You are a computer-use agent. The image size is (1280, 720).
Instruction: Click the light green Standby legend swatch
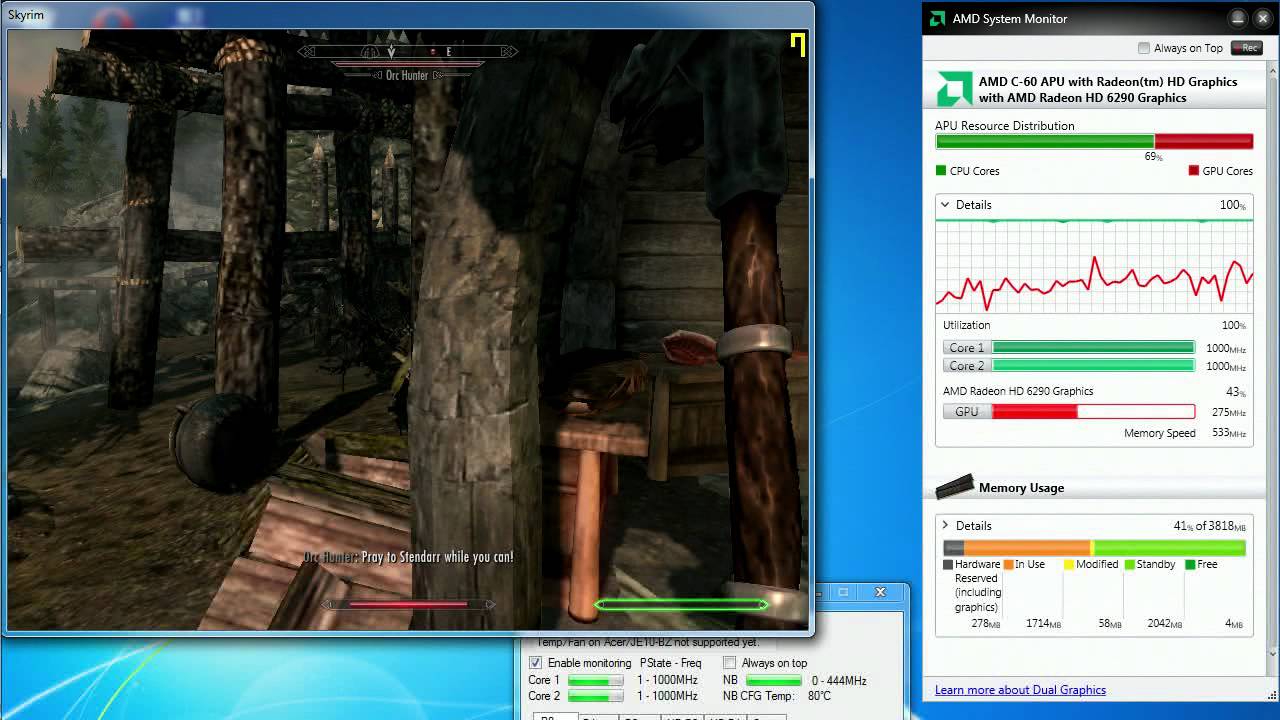(x=1129, y=564)
